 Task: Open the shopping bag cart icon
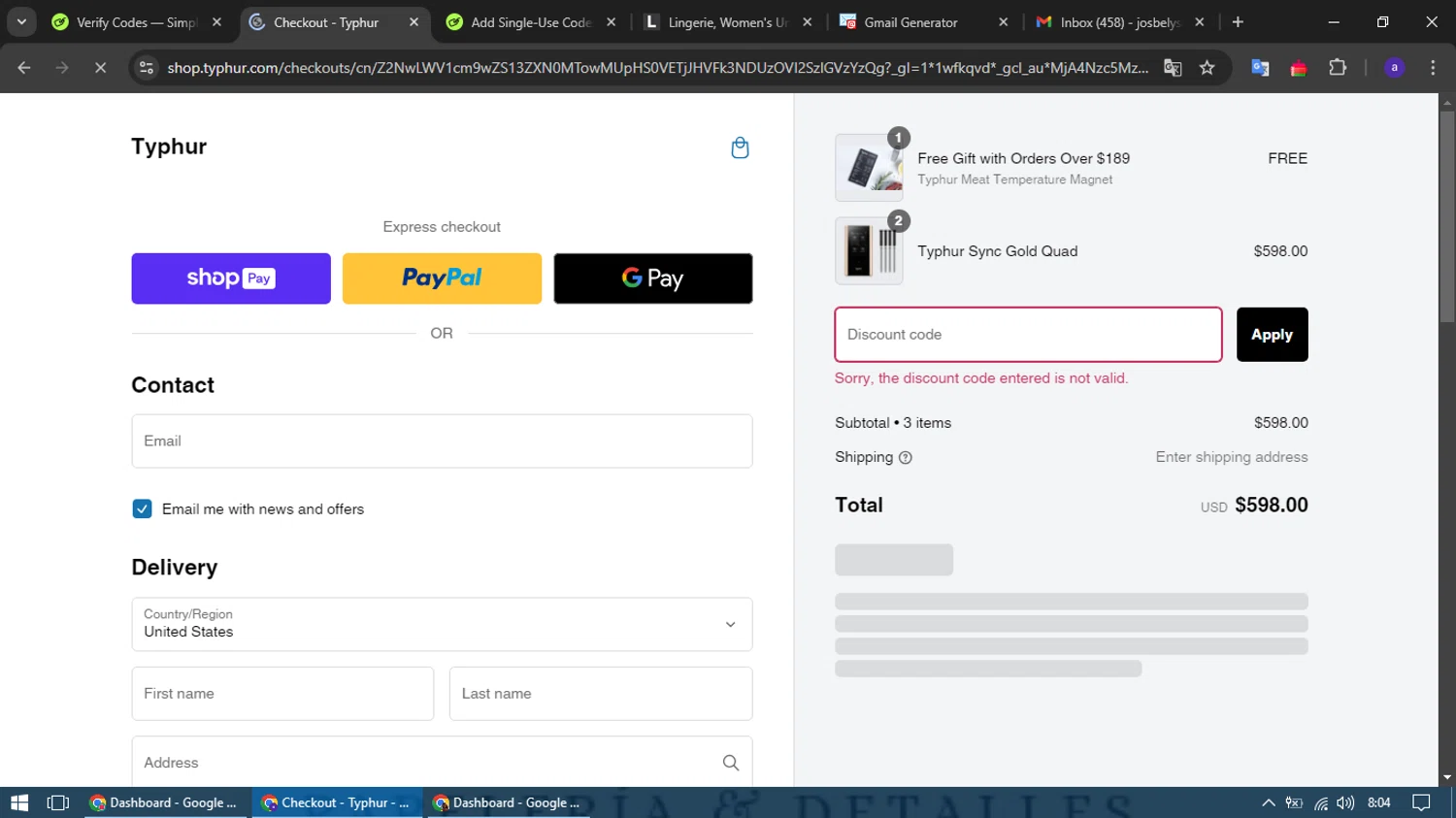[740, 147]
